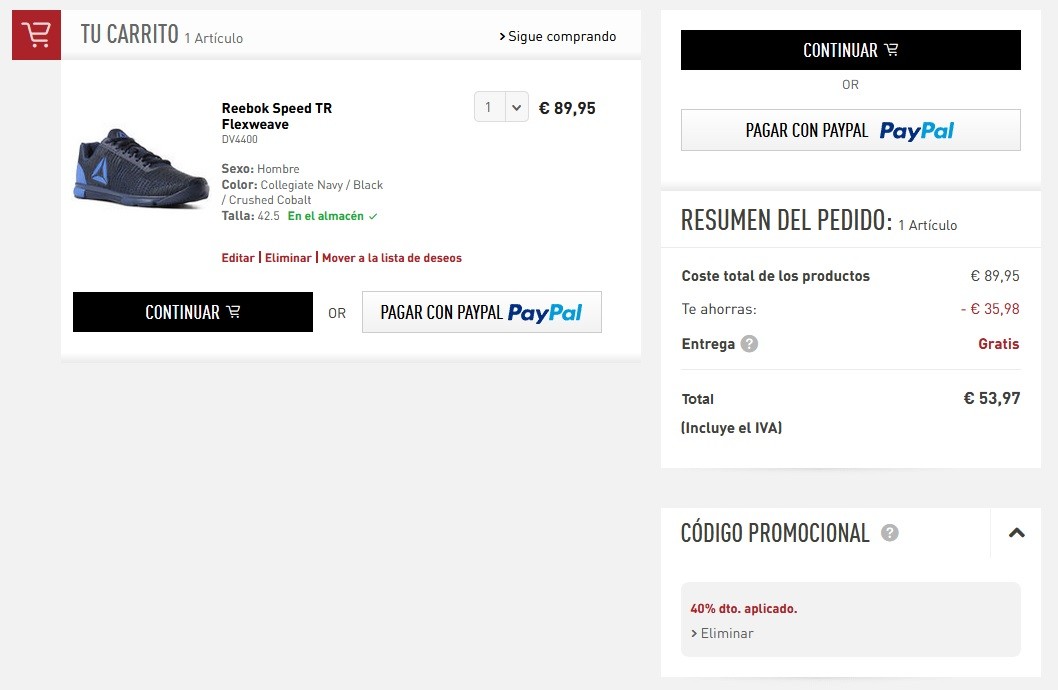Remove the applied 40% promo code
1058x690 pixels.
coord(722,633)
